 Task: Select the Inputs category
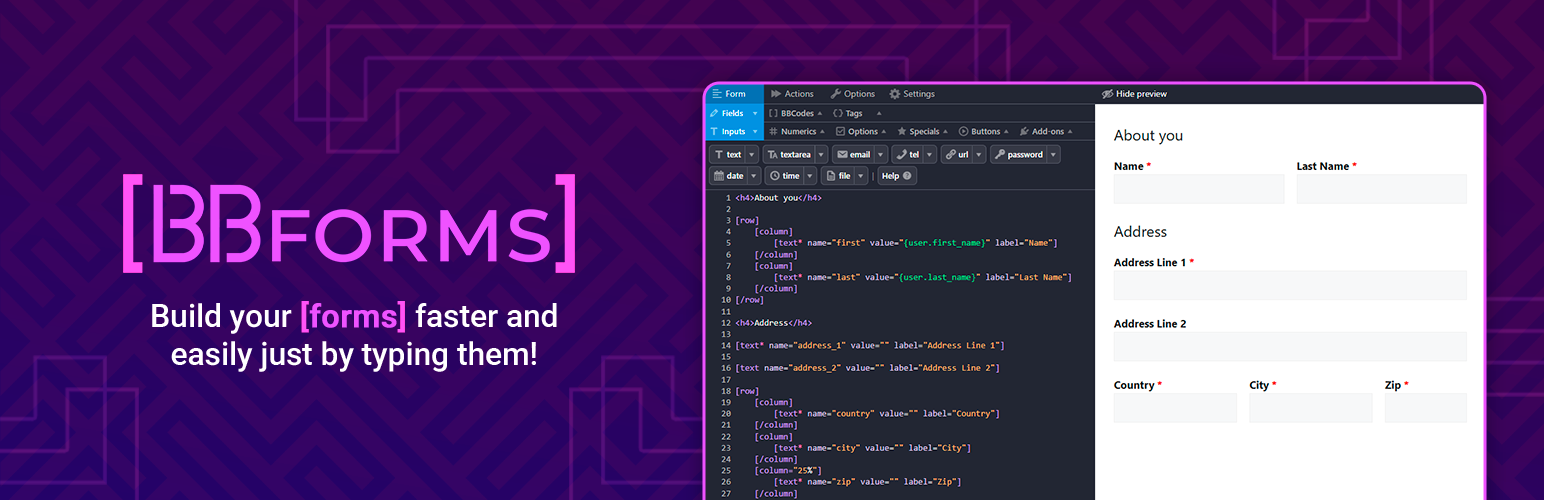[x=734, y=131]
